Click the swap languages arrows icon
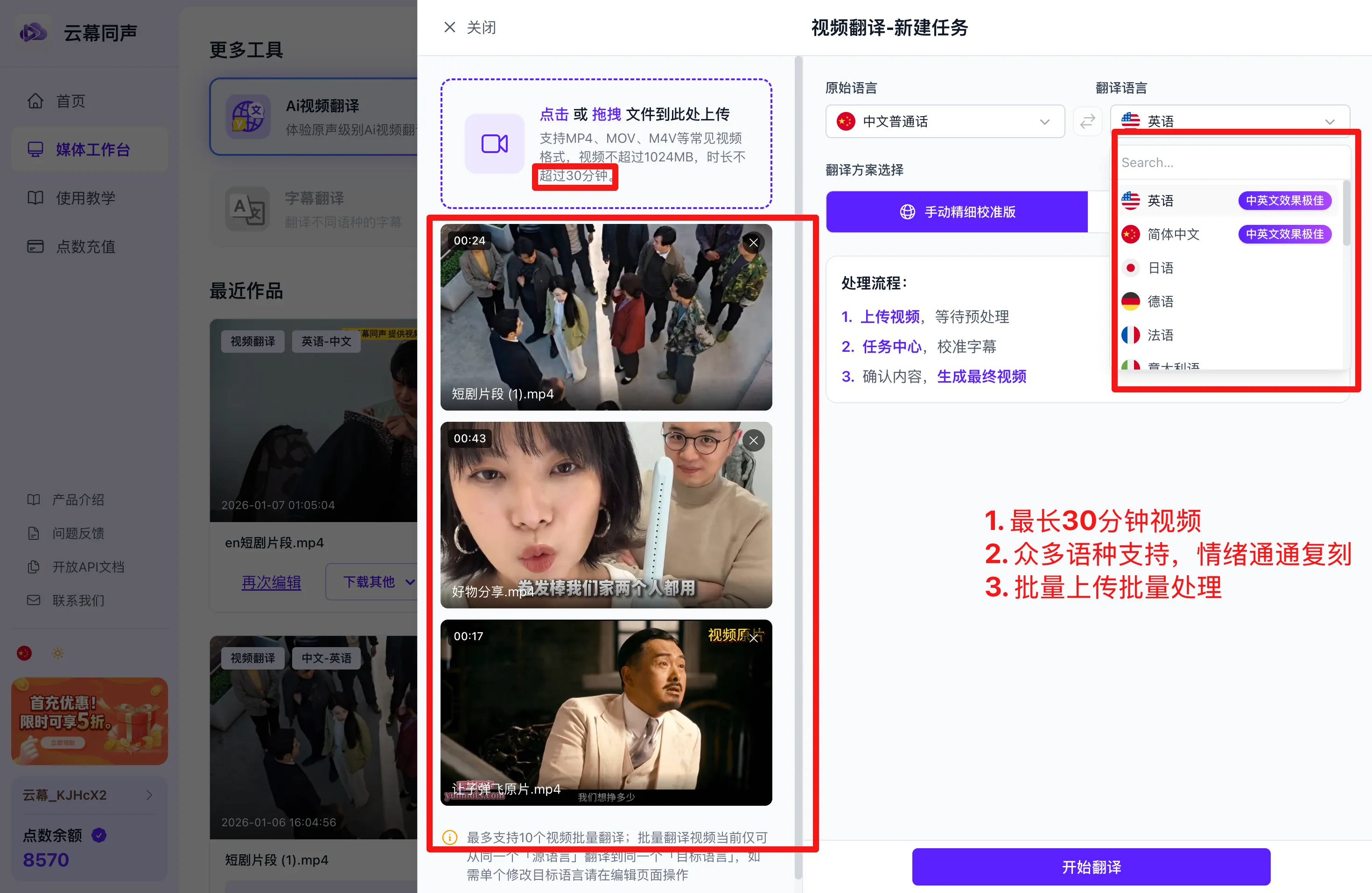This screenshot has height=893, width=1372. [1087, 122]
